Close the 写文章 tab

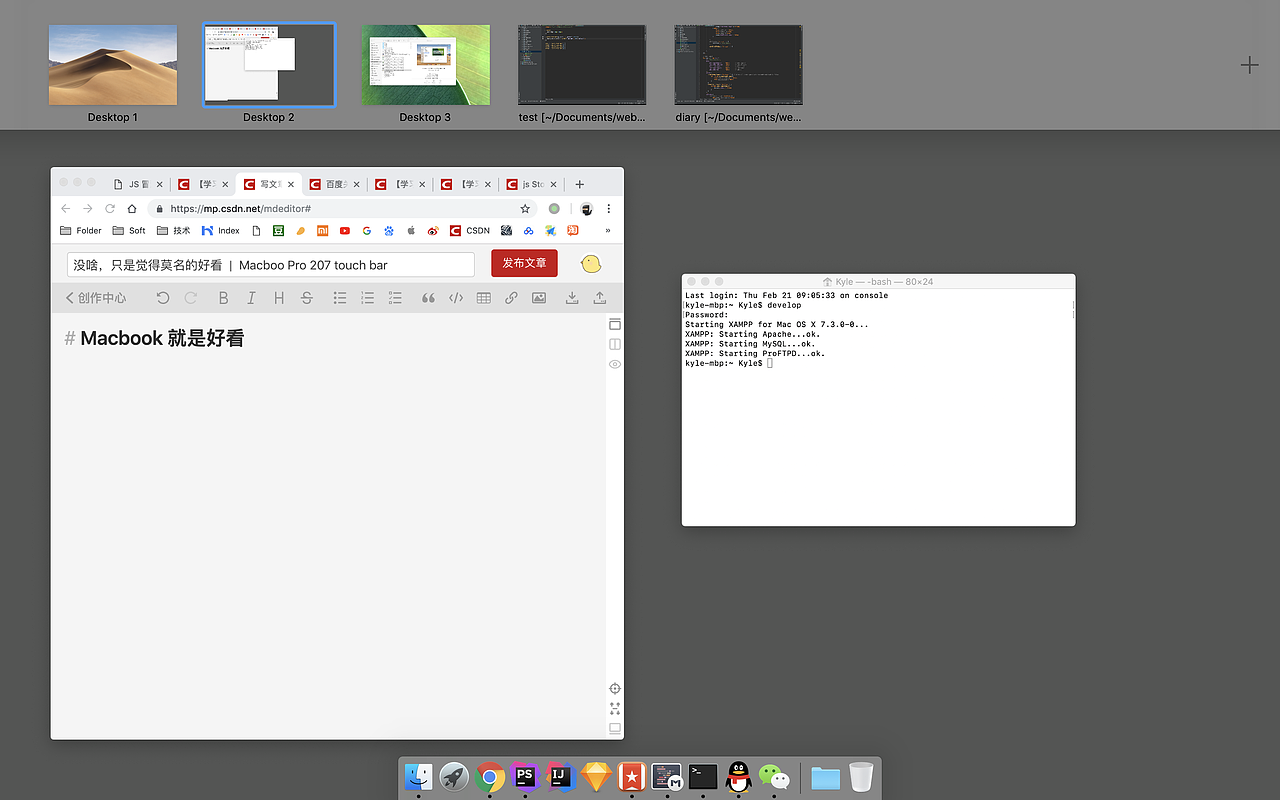click(291, 184)
